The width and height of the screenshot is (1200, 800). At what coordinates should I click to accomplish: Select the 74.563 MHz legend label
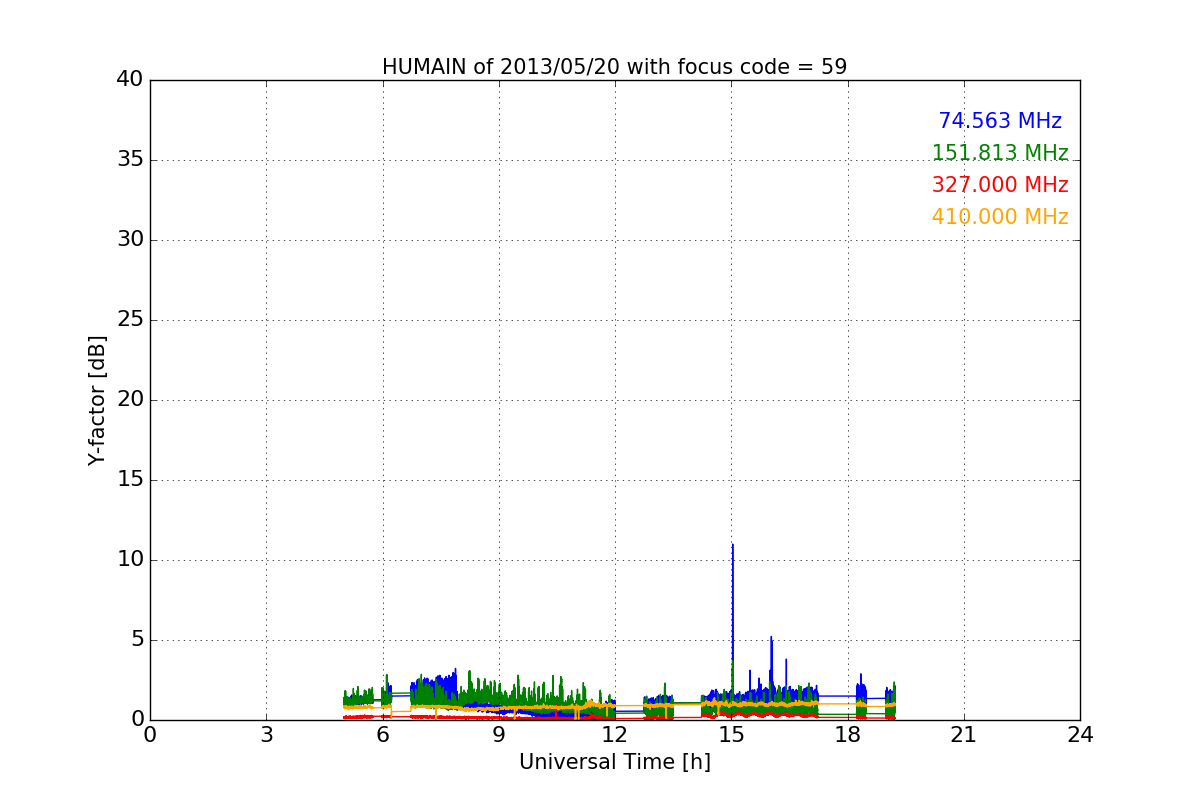coord(1000,121)
